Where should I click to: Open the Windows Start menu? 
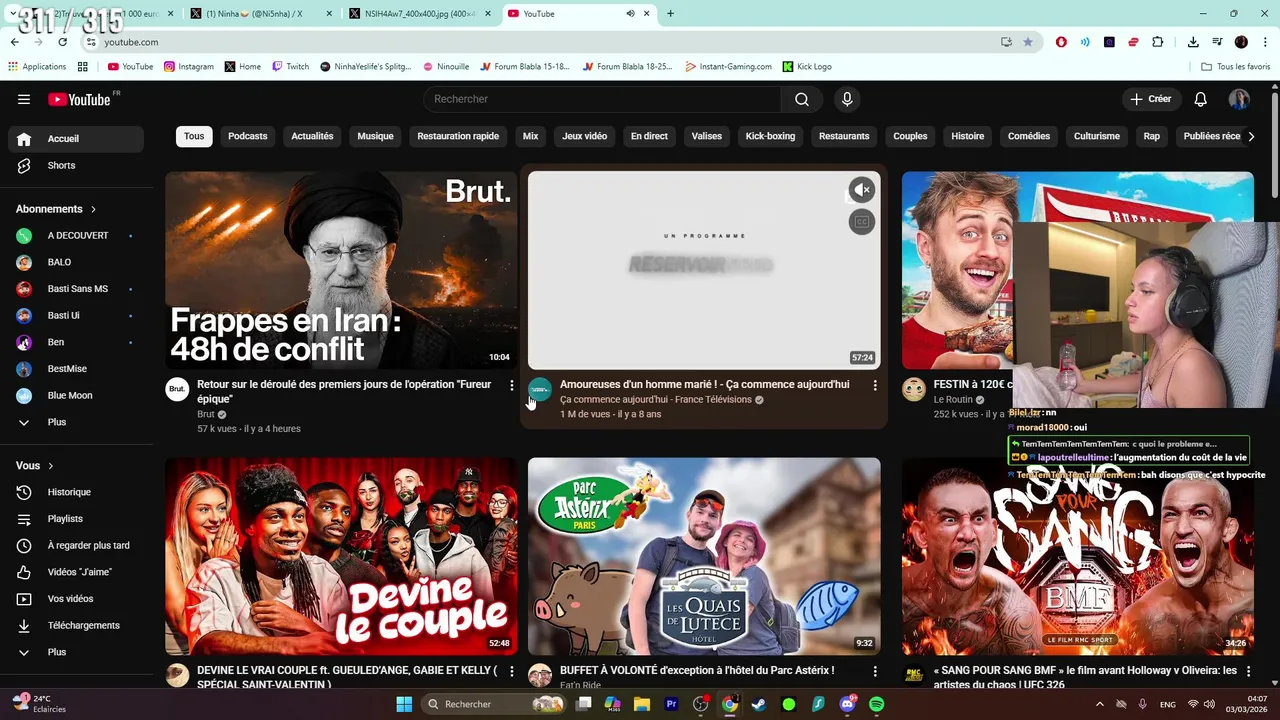[404, 704]
